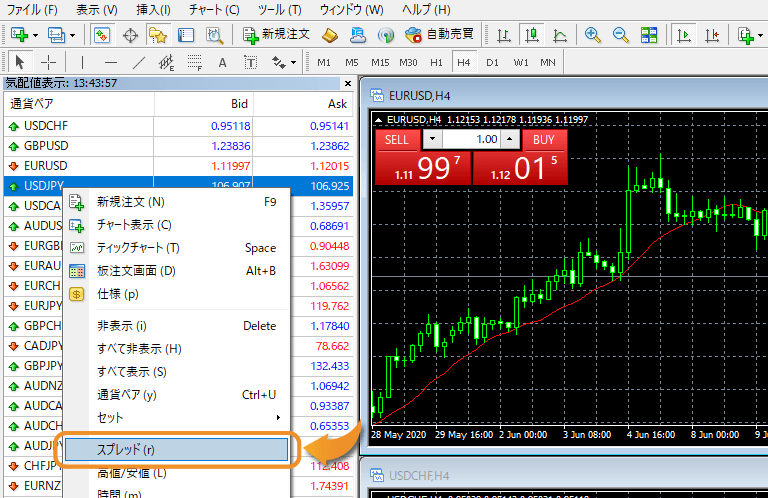Open the new chart dropdown arrow
This screenshot has width=768, height=498.
(36, 35)
